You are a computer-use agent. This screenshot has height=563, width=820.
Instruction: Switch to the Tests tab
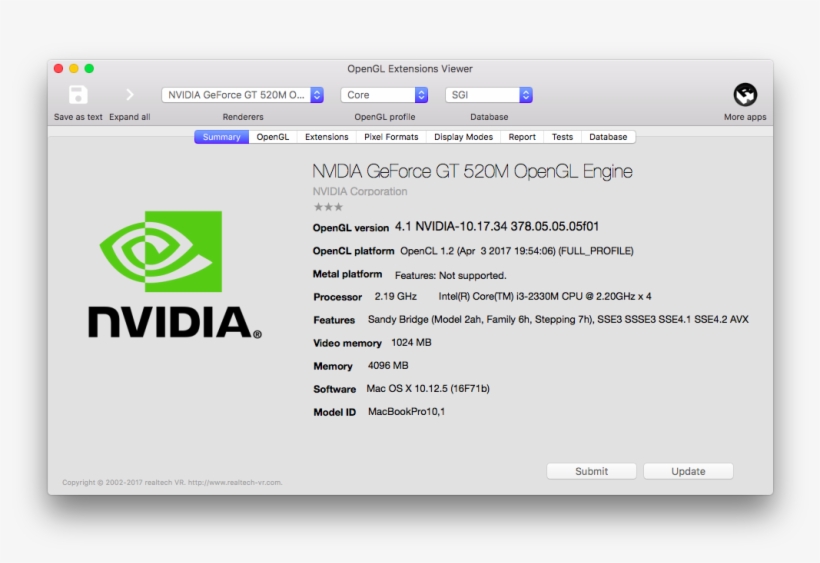click(562, 137)
